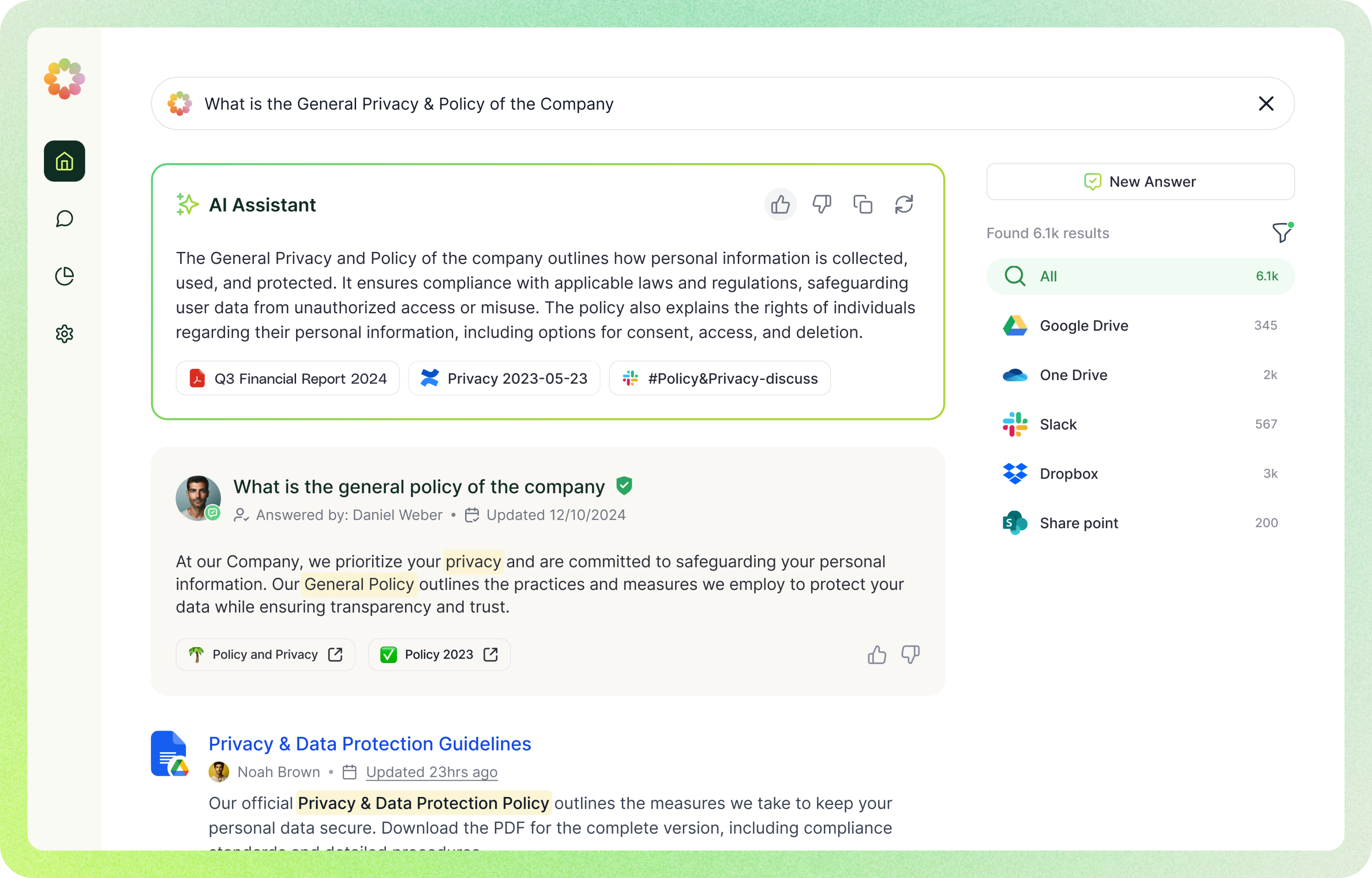Screen dimensions: 1372x878
Task: Copy the AI Assistant answer
Action: [x=862, y=204]
